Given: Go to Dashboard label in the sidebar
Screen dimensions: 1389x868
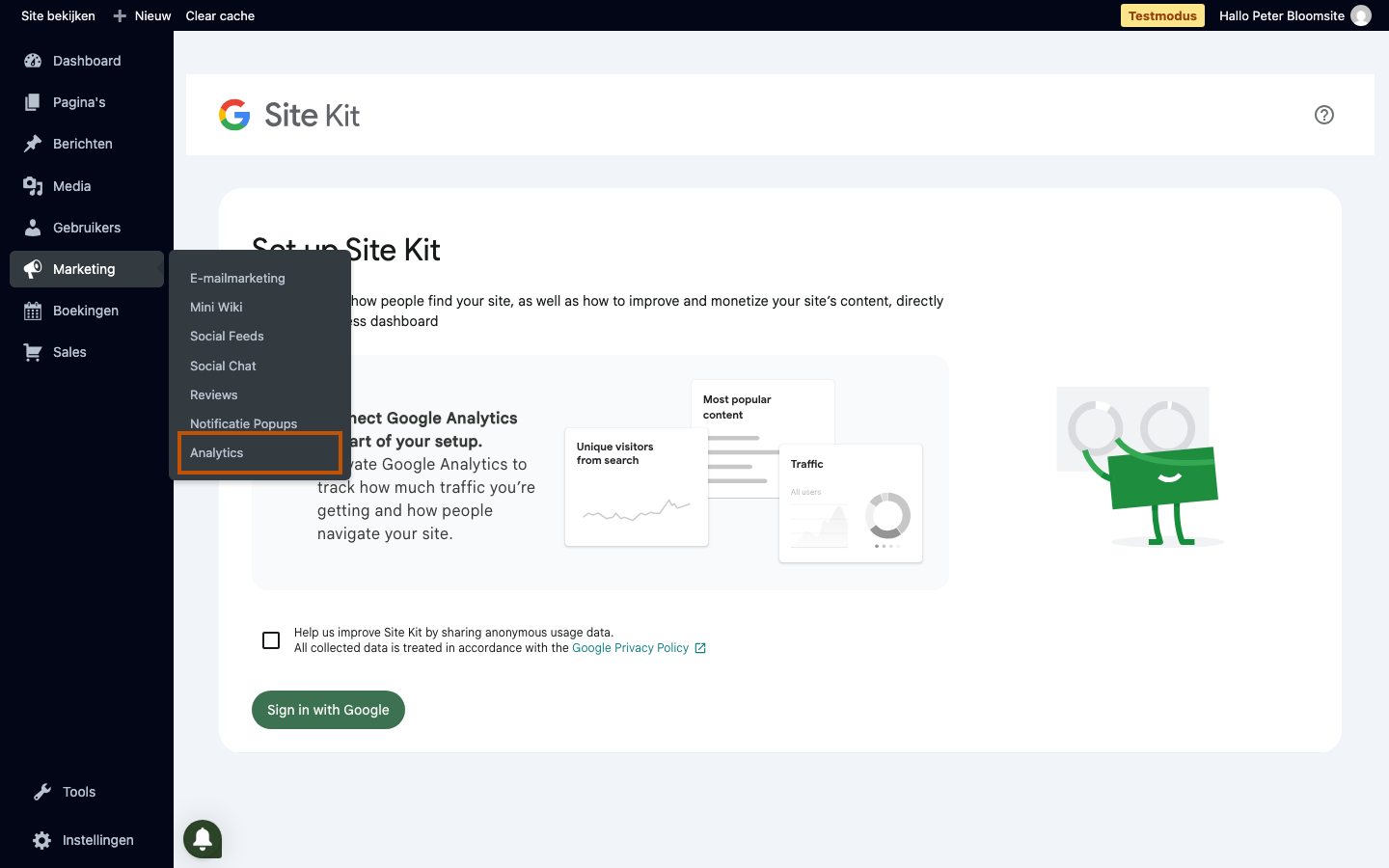Looking at the screenshot, I should click(87, 61).
